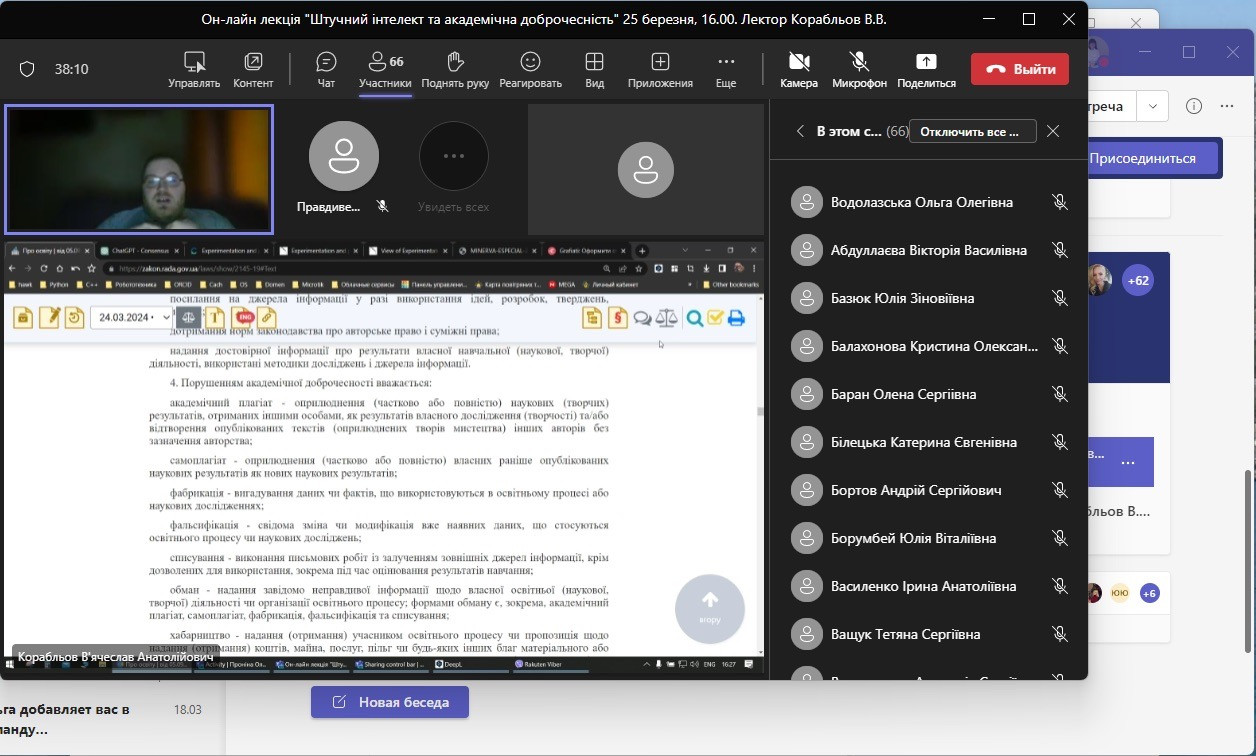Click the presenter's webcam video thumbnail
1256x756 pixels.
[139, 169]
